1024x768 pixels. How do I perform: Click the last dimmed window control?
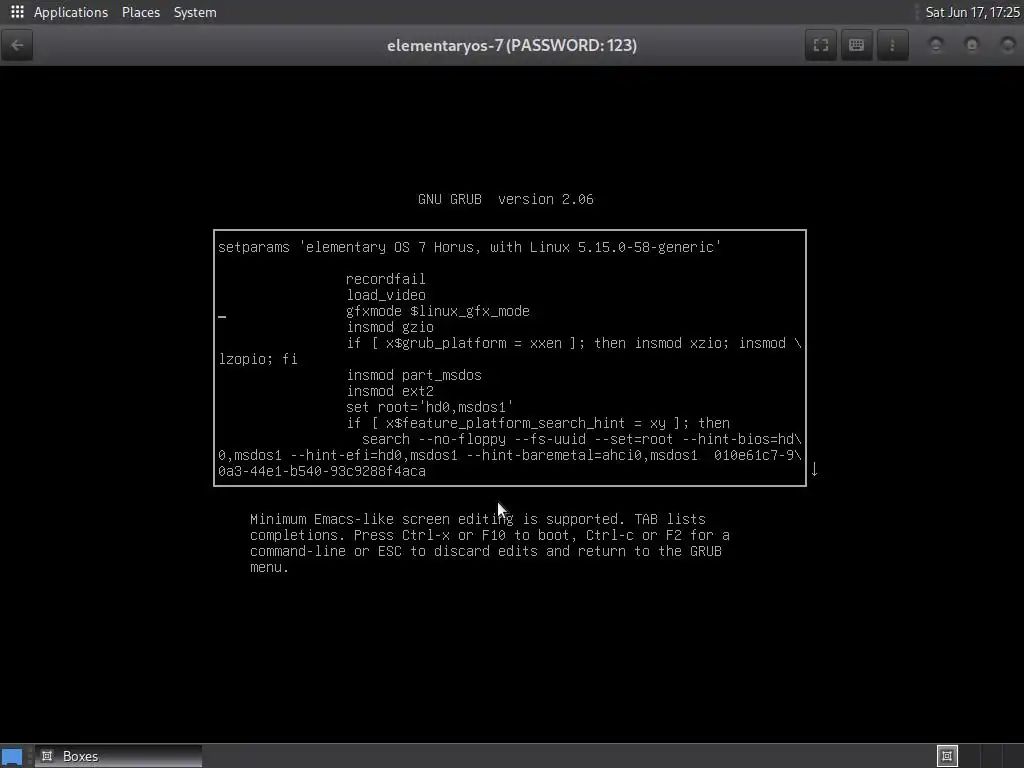click(x=1008, y=44)
